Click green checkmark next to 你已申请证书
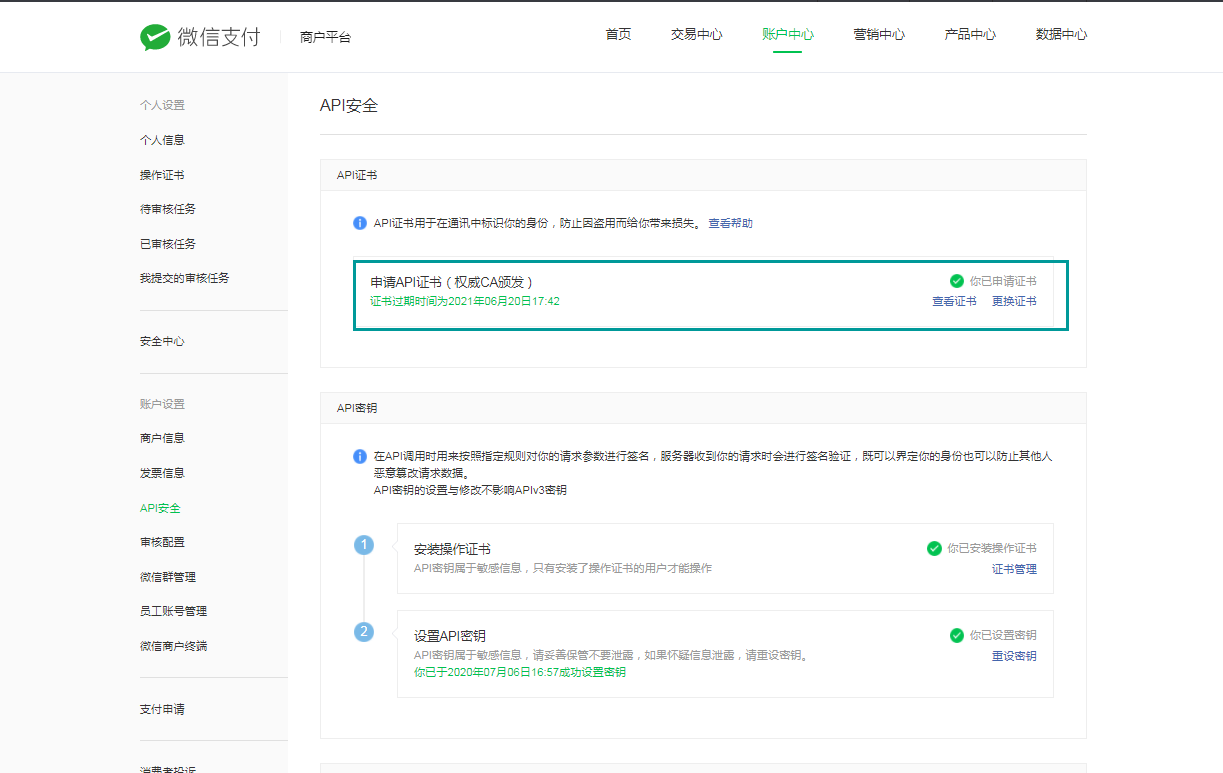Image resolution: width=1223 pixels, height=773 pixels. 957,281
